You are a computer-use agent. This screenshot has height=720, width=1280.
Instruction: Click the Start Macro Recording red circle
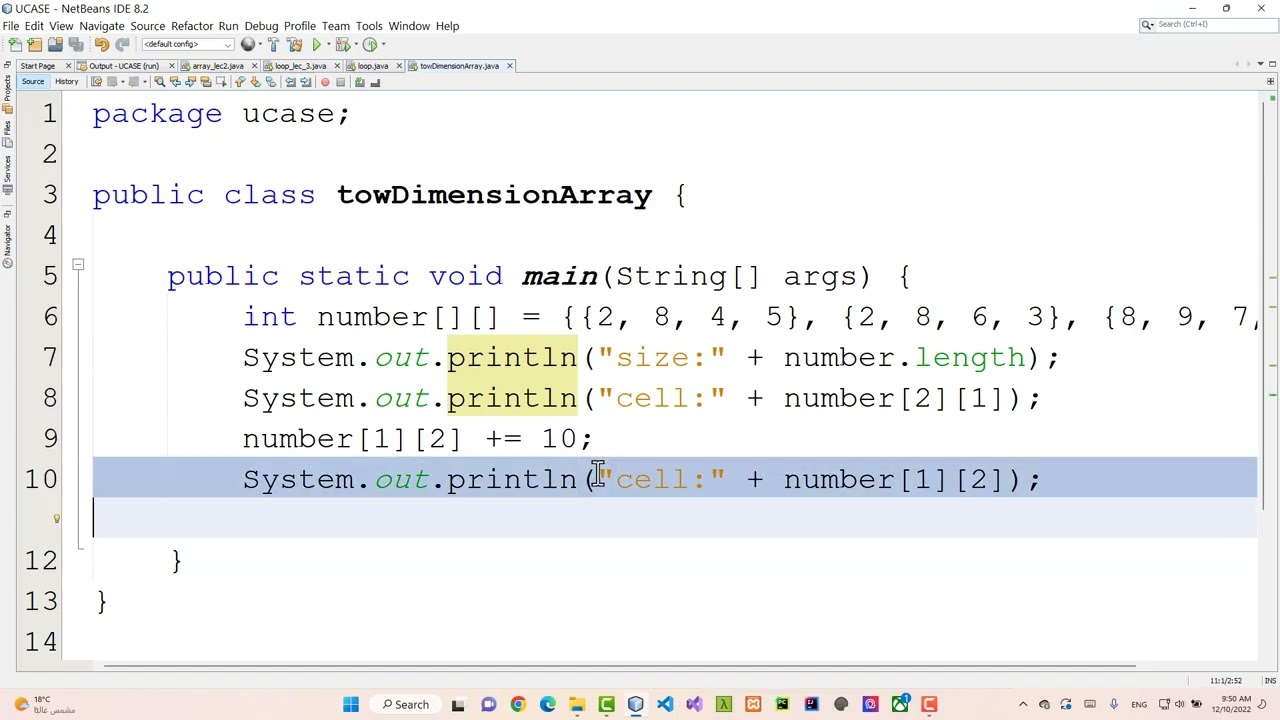[324, 82]
